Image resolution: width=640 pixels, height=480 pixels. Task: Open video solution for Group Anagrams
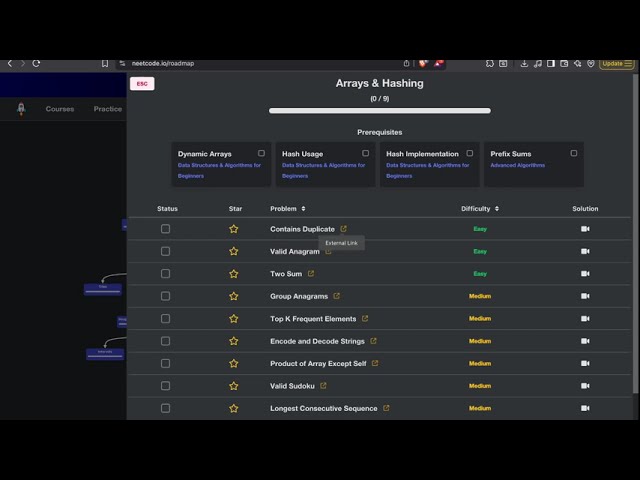point(585,296)
